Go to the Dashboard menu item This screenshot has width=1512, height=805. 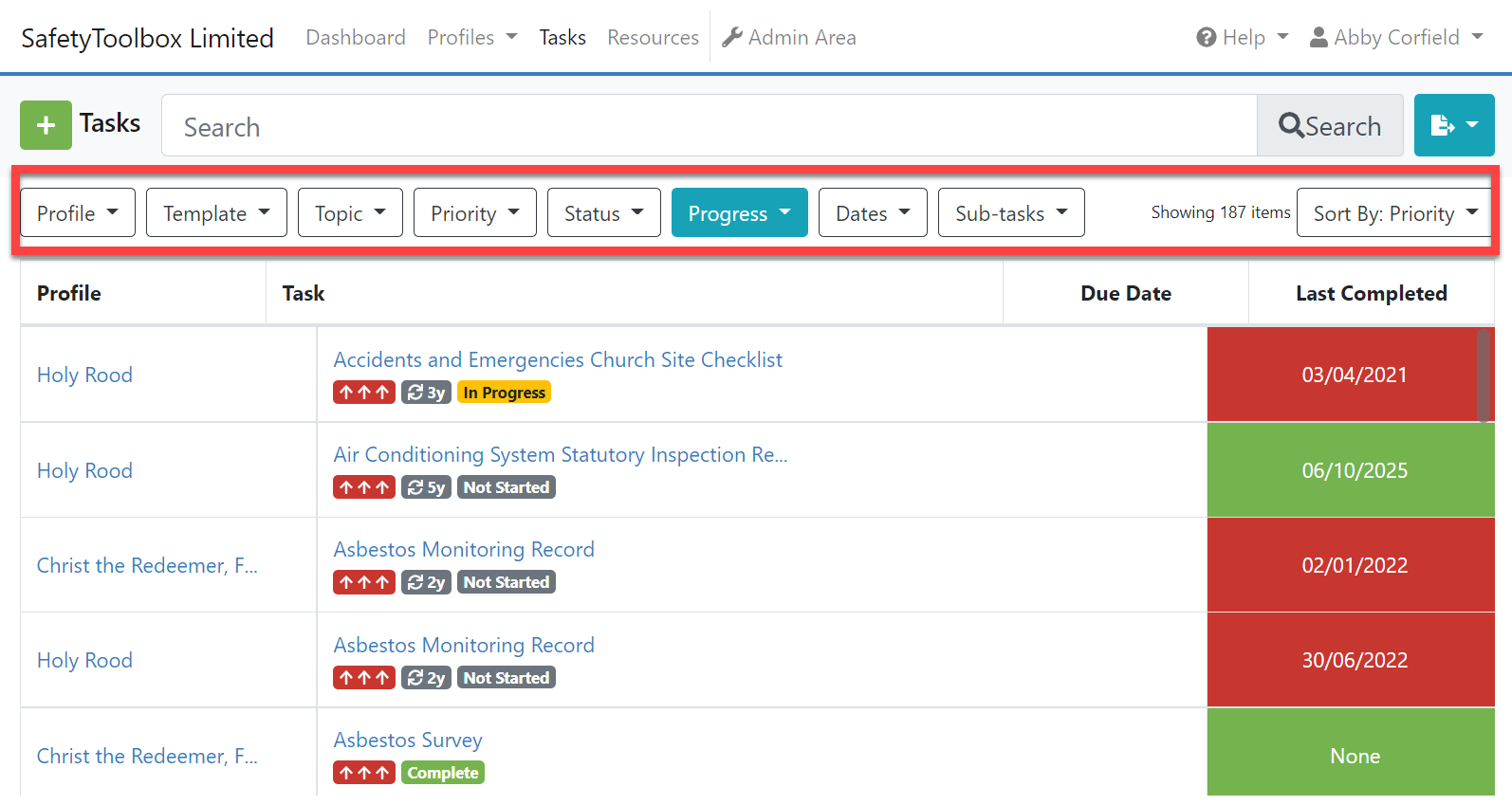pyautogui.click(x=355, y=38)
